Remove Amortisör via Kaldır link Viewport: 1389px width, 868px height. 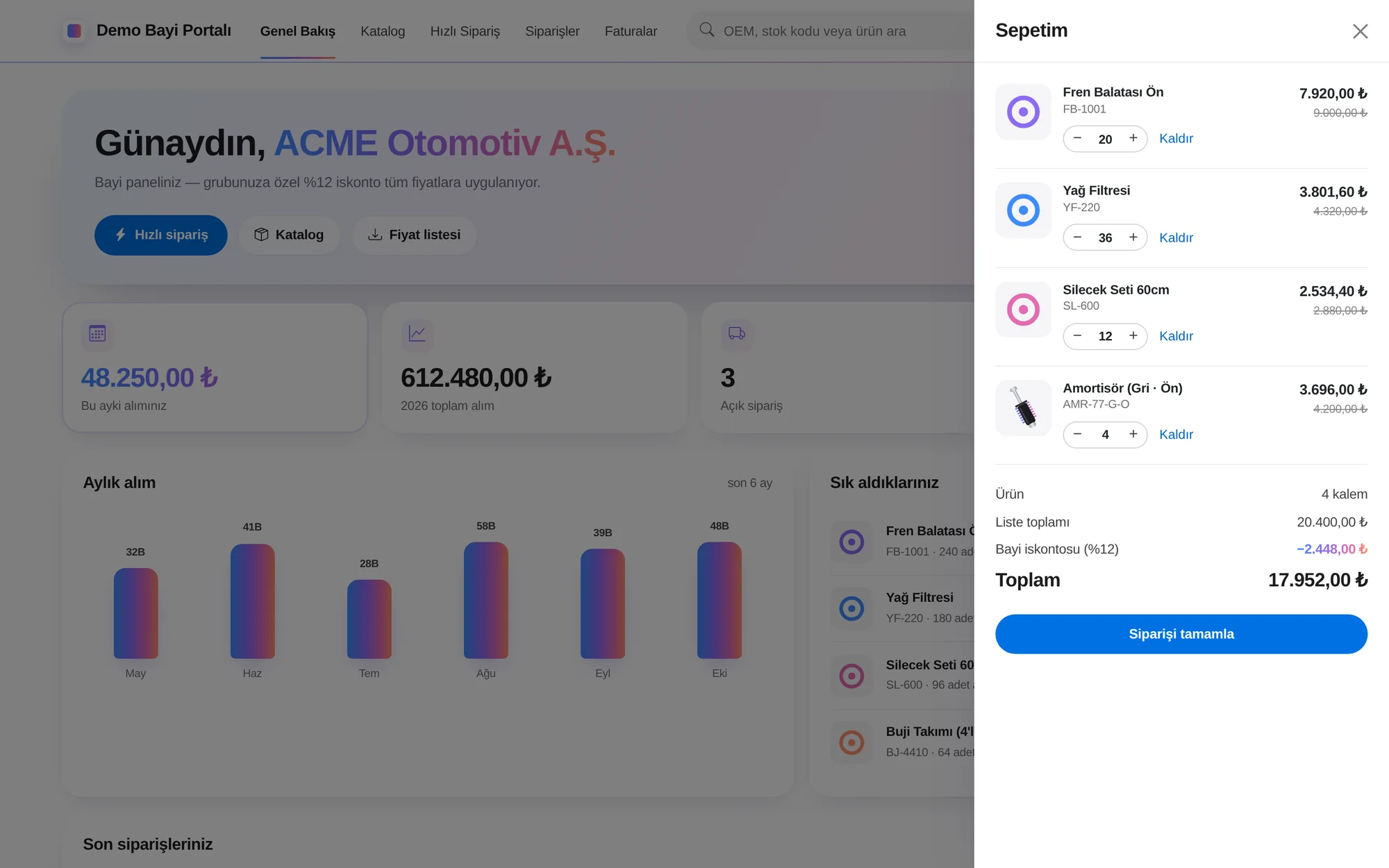1176,435
